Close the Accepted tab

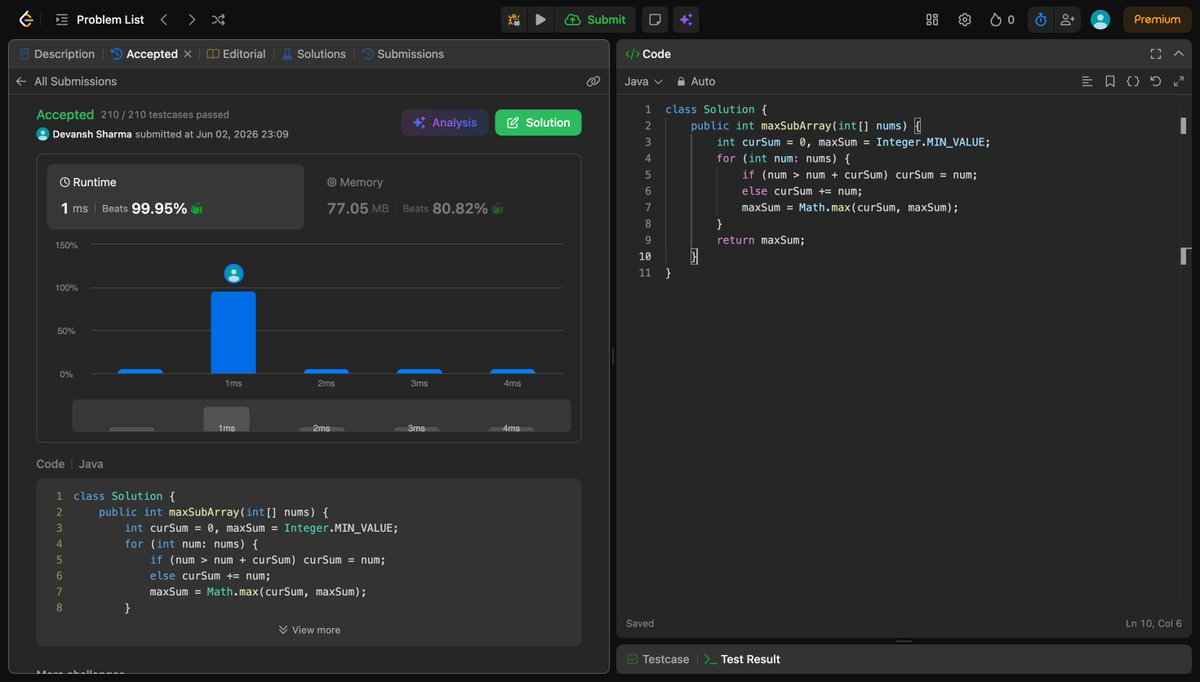[187, 54]
